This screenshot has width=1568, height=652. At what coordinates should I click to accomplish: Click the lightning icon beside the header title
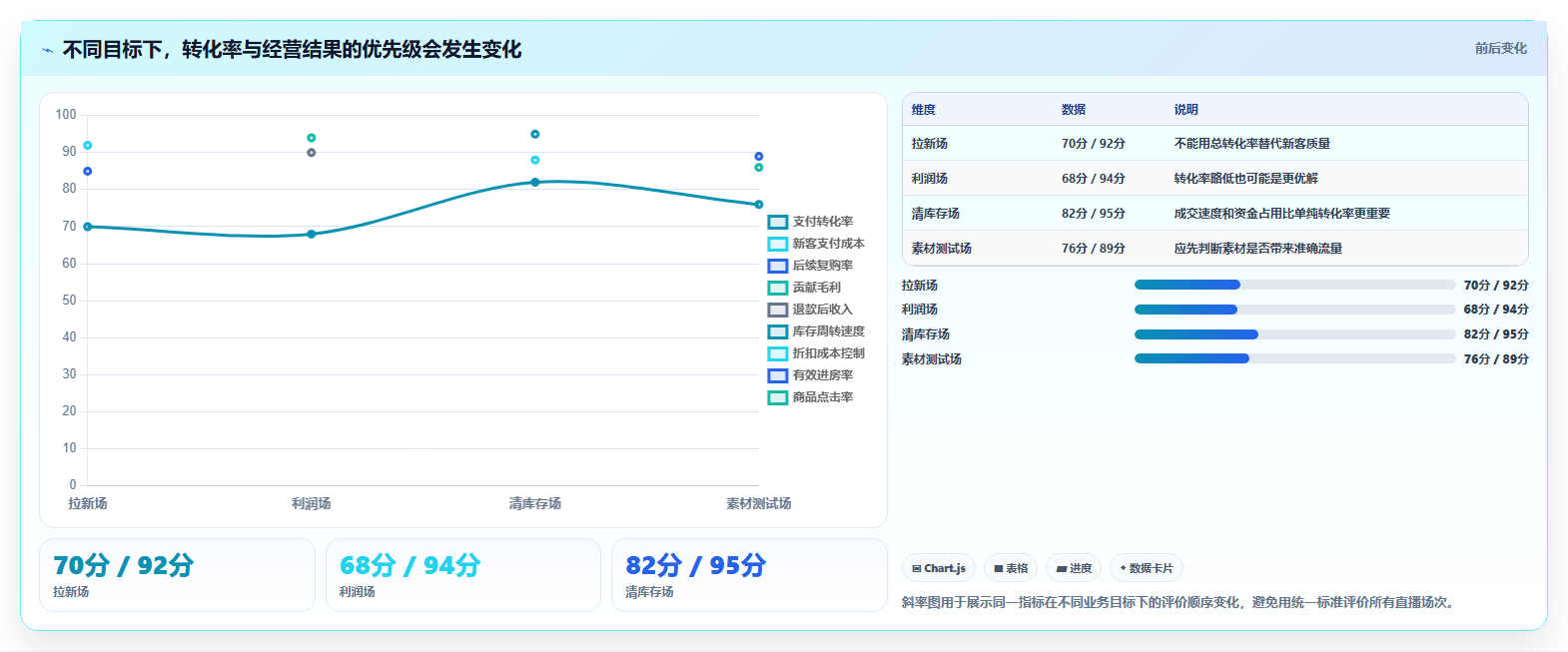[x=47, y=50]
